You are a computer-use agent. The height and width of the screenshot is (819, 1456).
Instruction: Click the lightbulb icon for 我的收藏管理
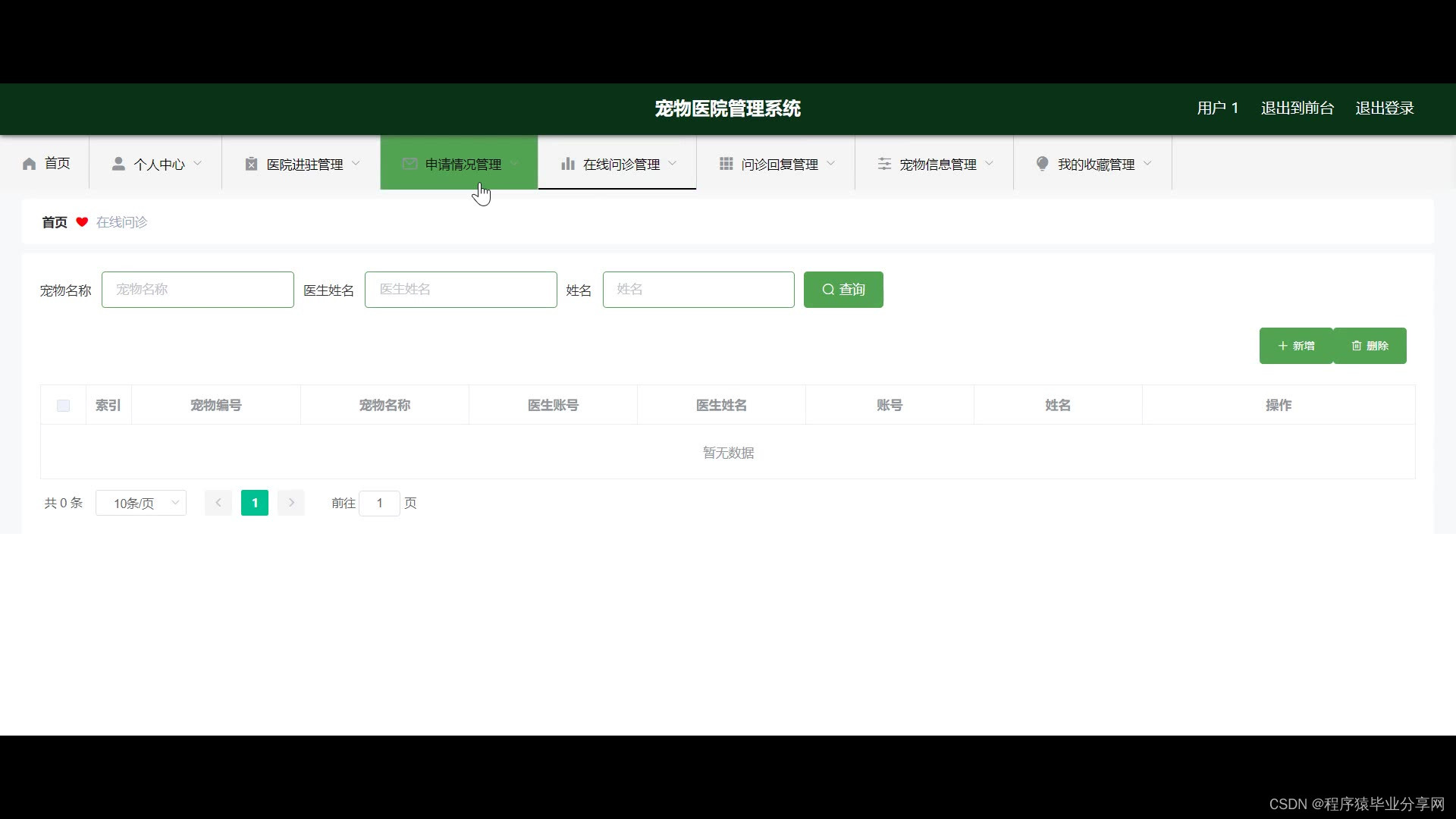pos(1042,164)
